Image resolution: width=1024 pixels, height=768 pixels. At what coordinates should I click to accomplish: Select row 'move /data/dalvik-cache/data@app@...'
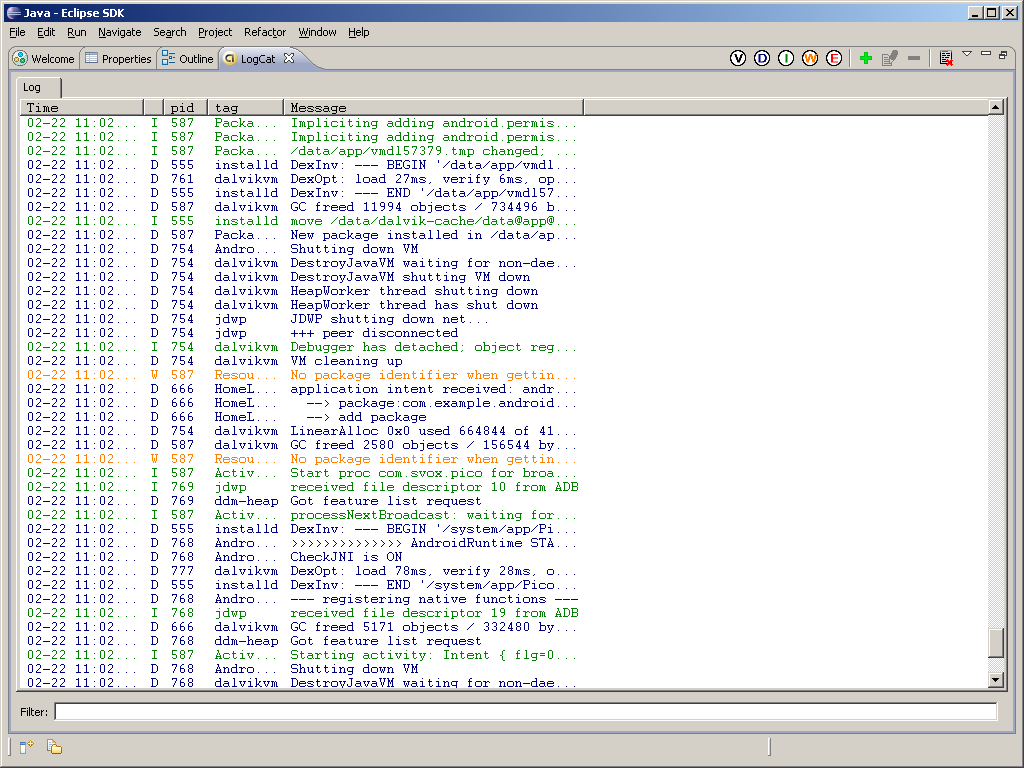click(x=503, y=221)
